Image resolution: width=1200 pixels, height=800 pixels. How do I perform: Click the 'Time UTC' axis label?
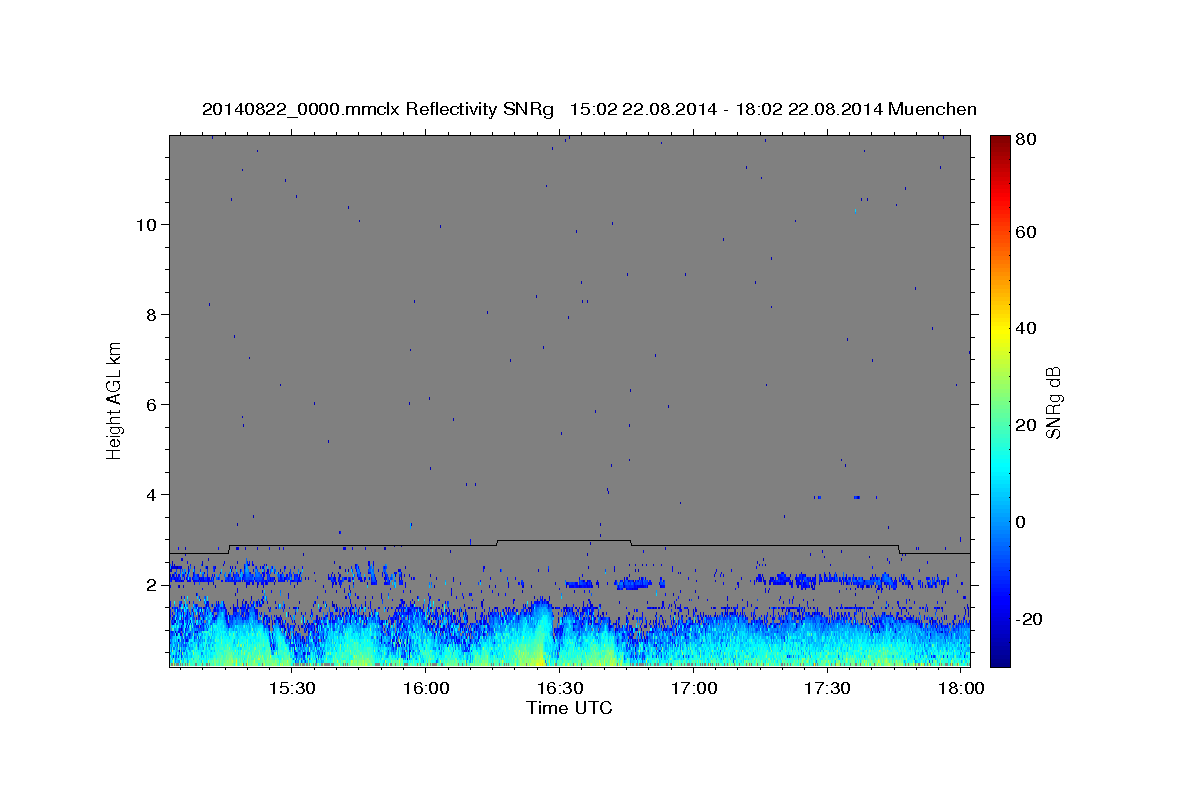(569, 708)
